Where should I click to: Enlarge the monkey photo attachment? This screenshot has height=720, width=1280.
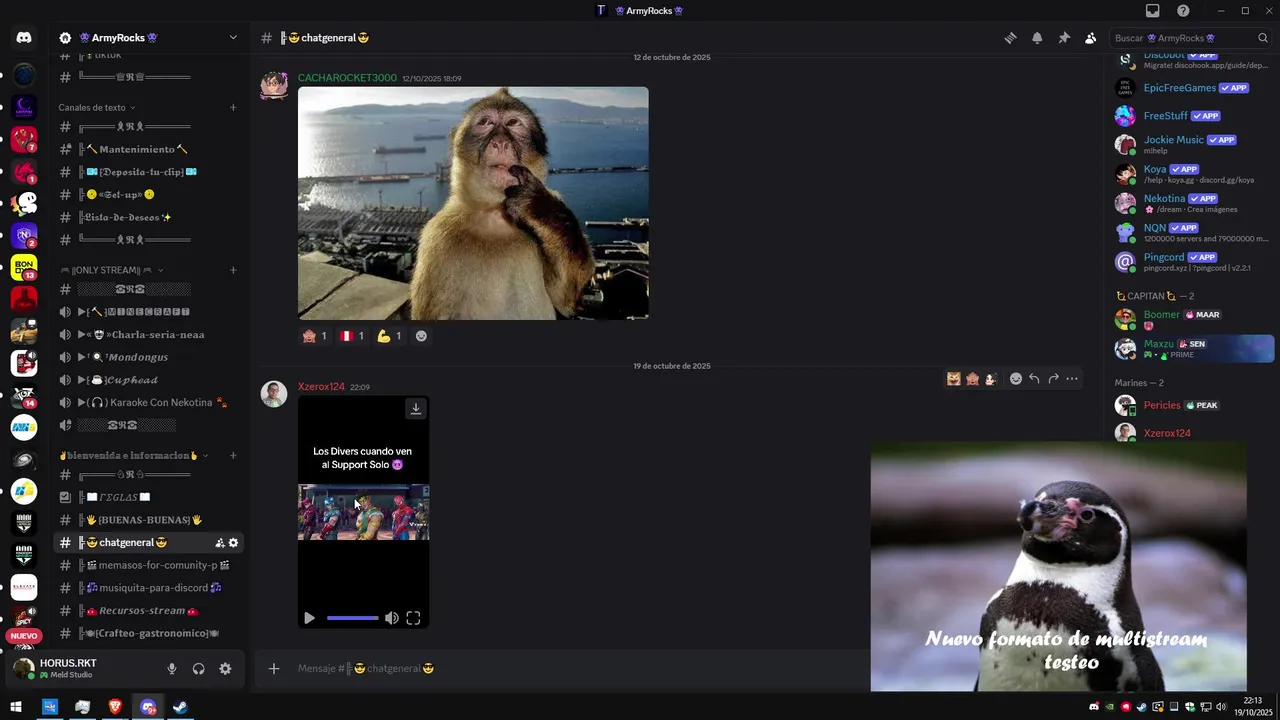473,203
